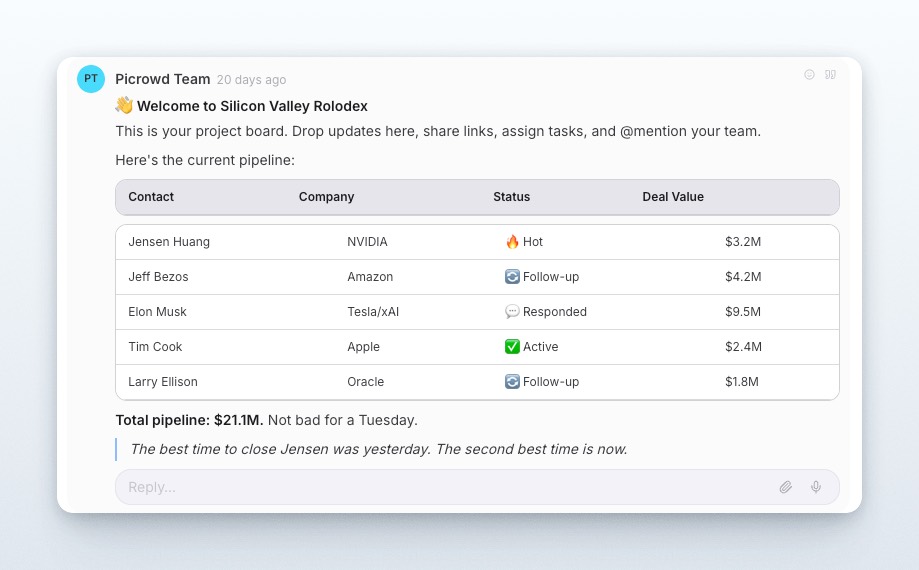This screenshot has height=570, width=919.
Task: Click the 'Welcome to Silicon Valley Rolodex' heading
Action: (253, 106)
